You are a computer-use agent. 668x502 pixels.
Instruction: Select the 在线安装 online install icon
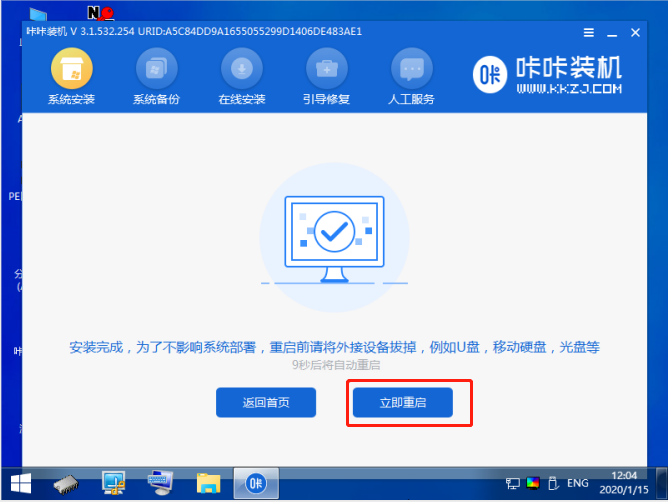click(241, 78)
